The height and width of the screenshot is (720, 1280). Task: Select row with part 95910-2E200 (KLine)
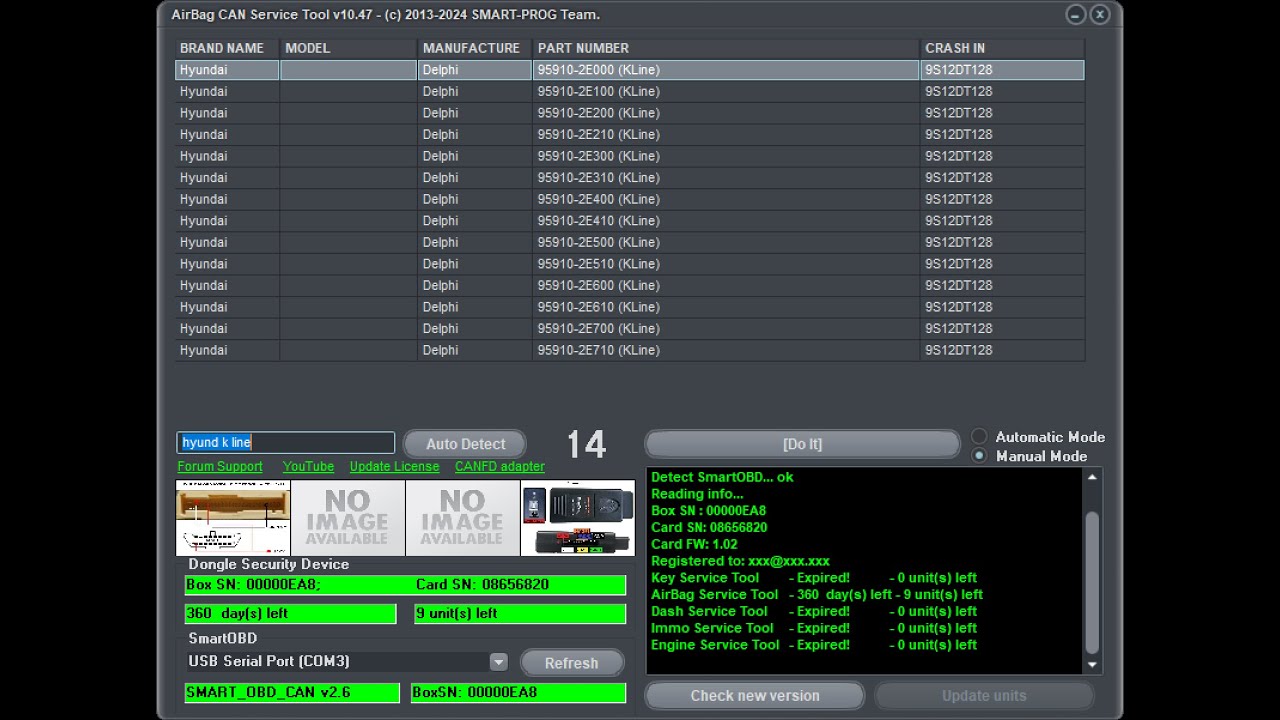(630, 113)
